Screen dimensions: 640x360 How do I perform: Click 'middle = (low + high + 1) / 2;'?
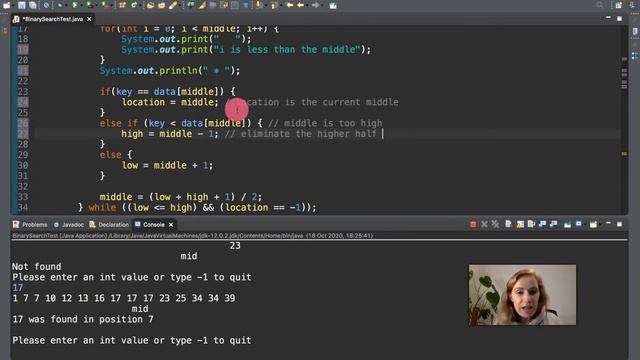pos(181,197)
